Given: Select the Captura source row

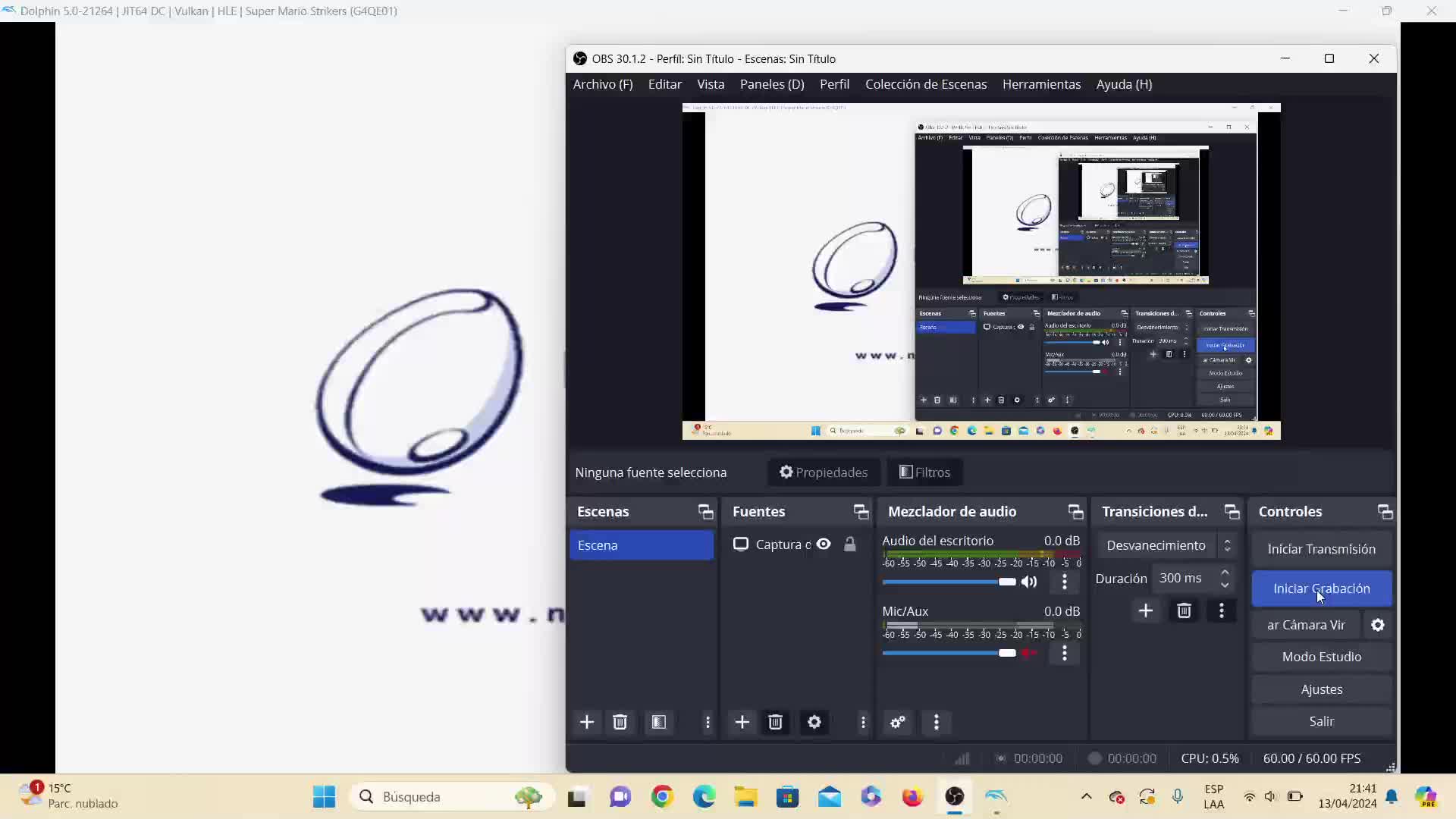Looking at the screenshot, I should coord(796,544).
